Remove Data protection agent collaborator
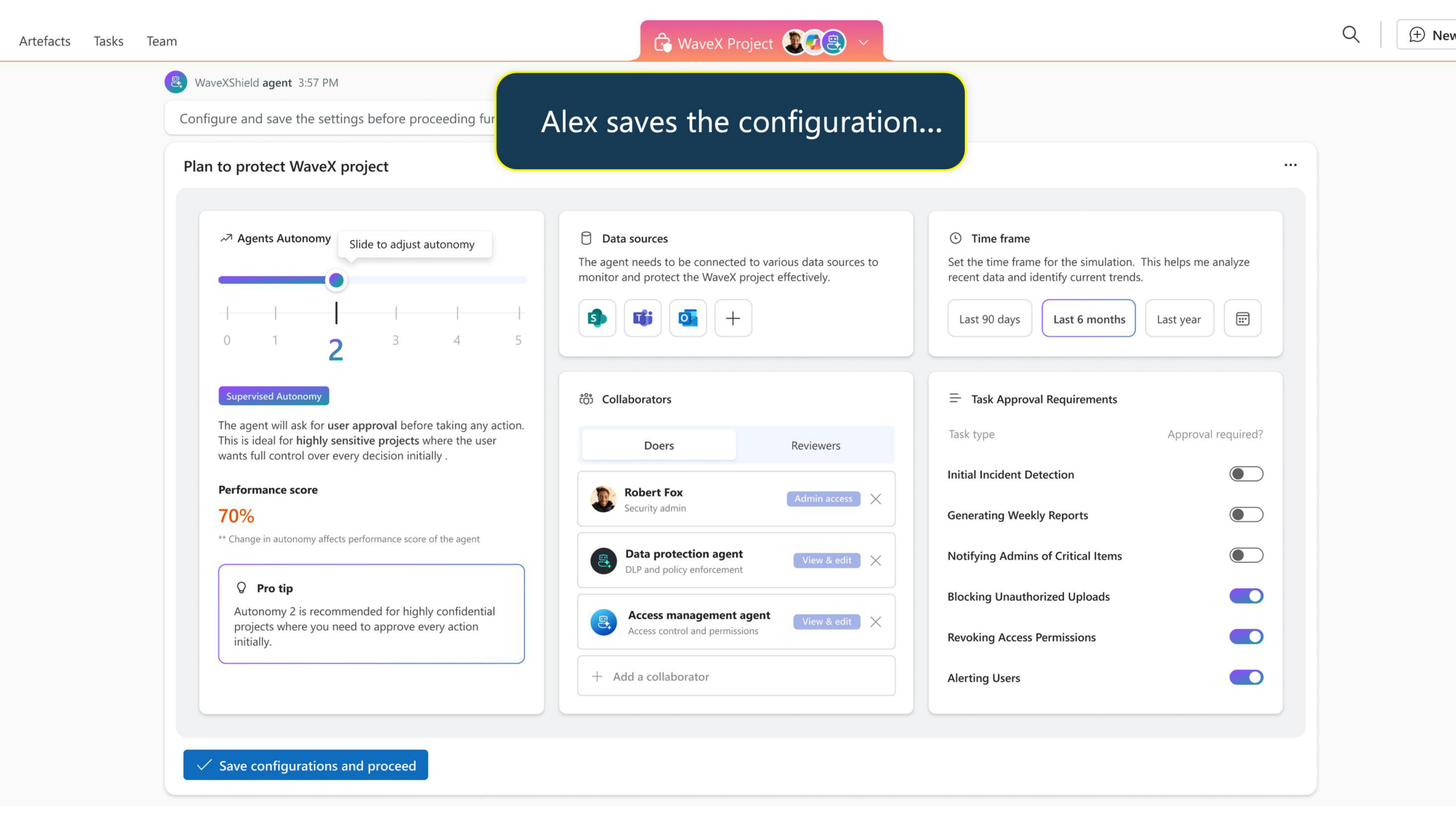The width and height of the screenshot is (1456, 819). (875, 561)
